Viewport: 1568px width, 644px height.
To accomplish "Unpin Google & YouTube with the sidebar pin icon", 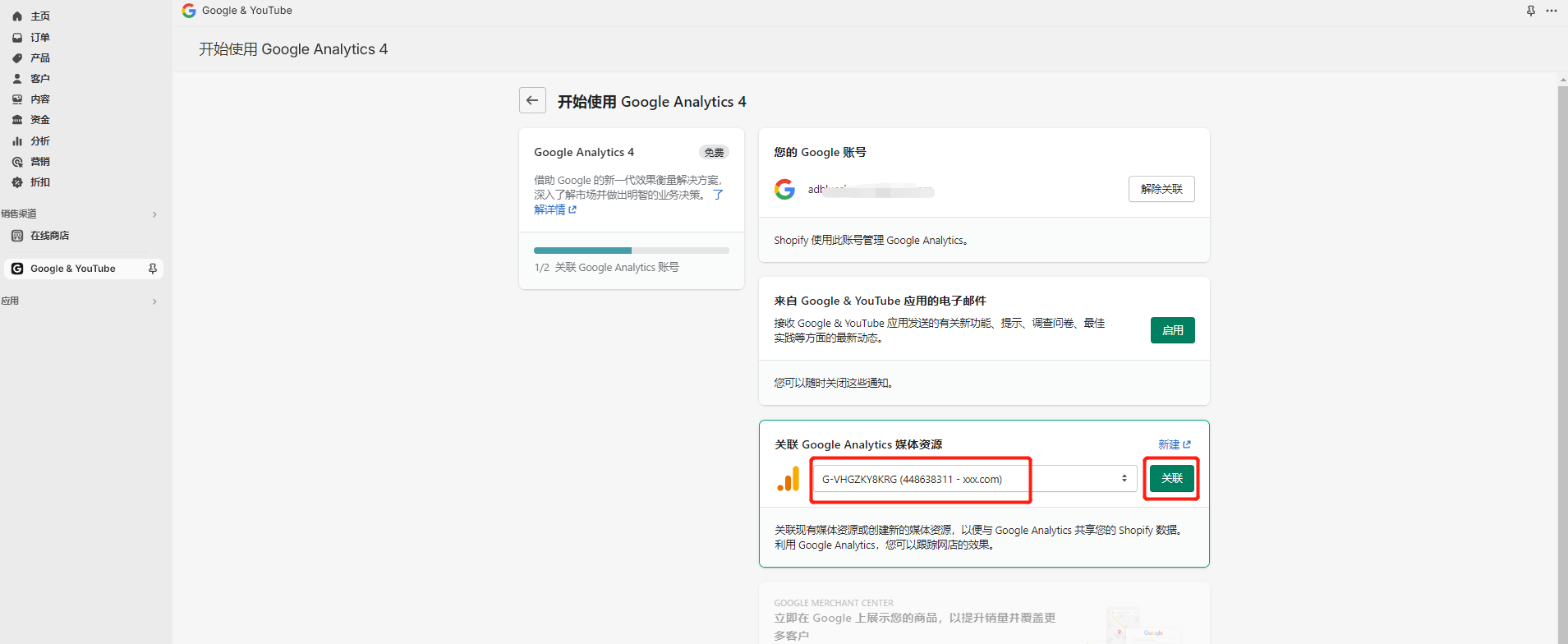I will [x=152, y=269].
